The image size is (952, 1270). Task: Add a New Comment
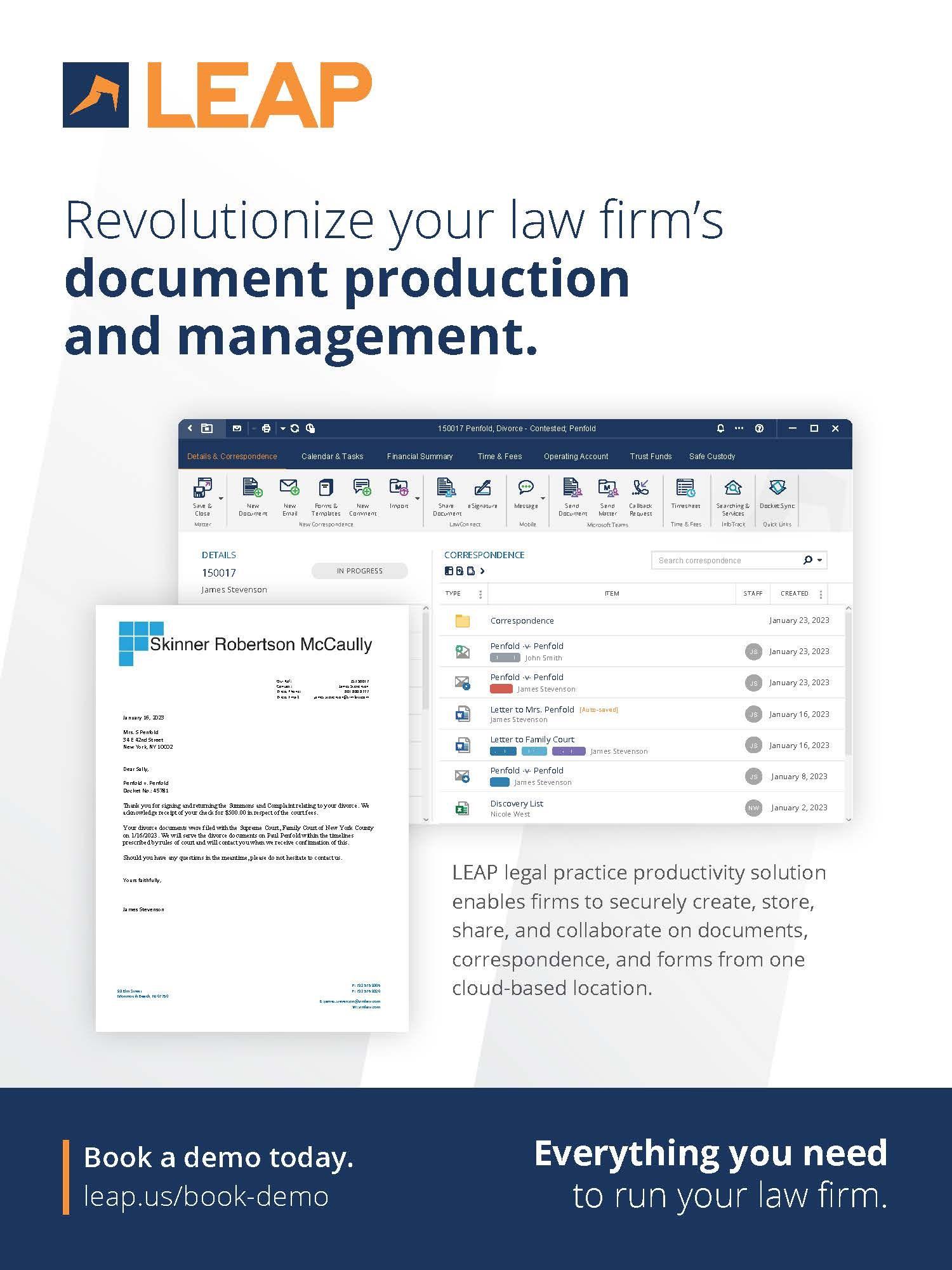(x=362, y=497)
